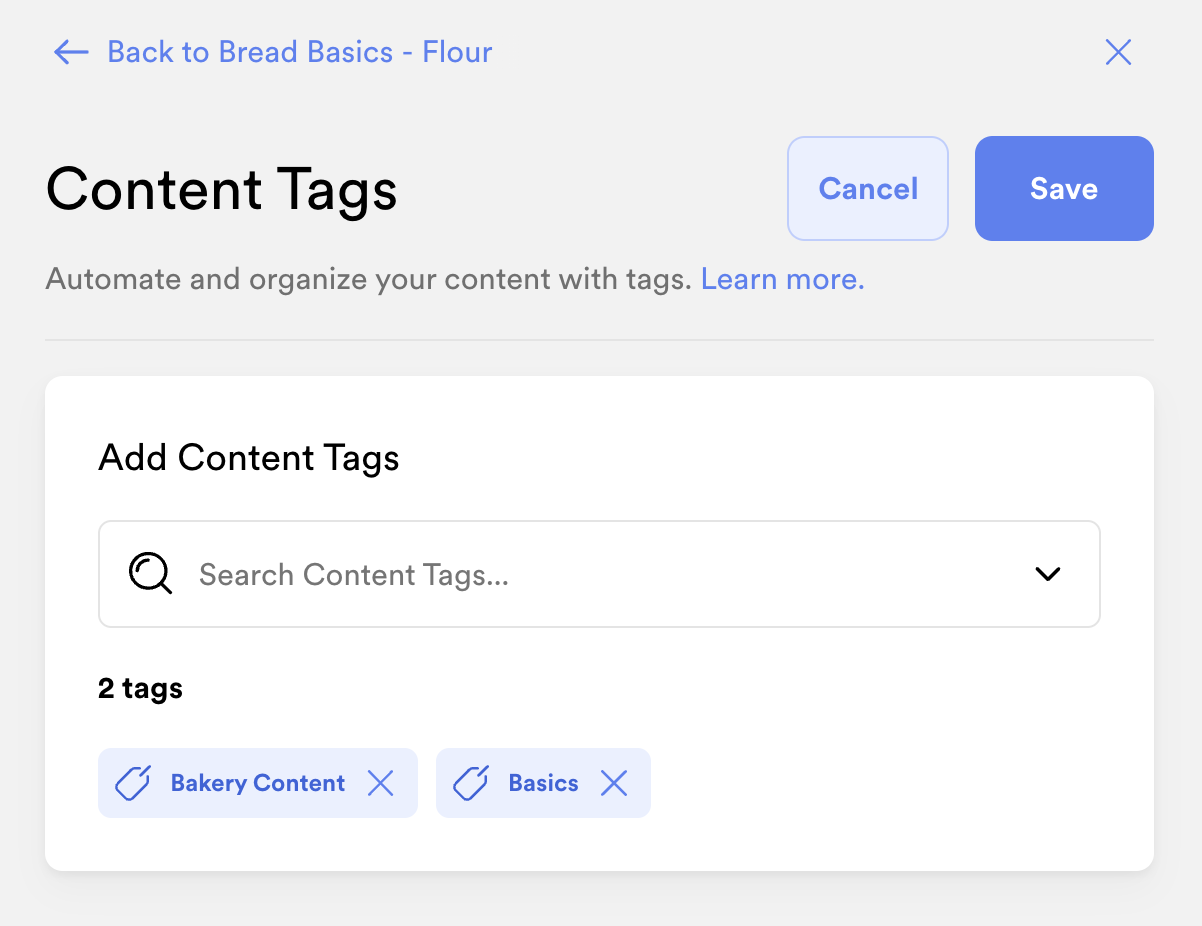Remove the Bakery Content tag
The image size is (1202, 926).
pos(381,783)
